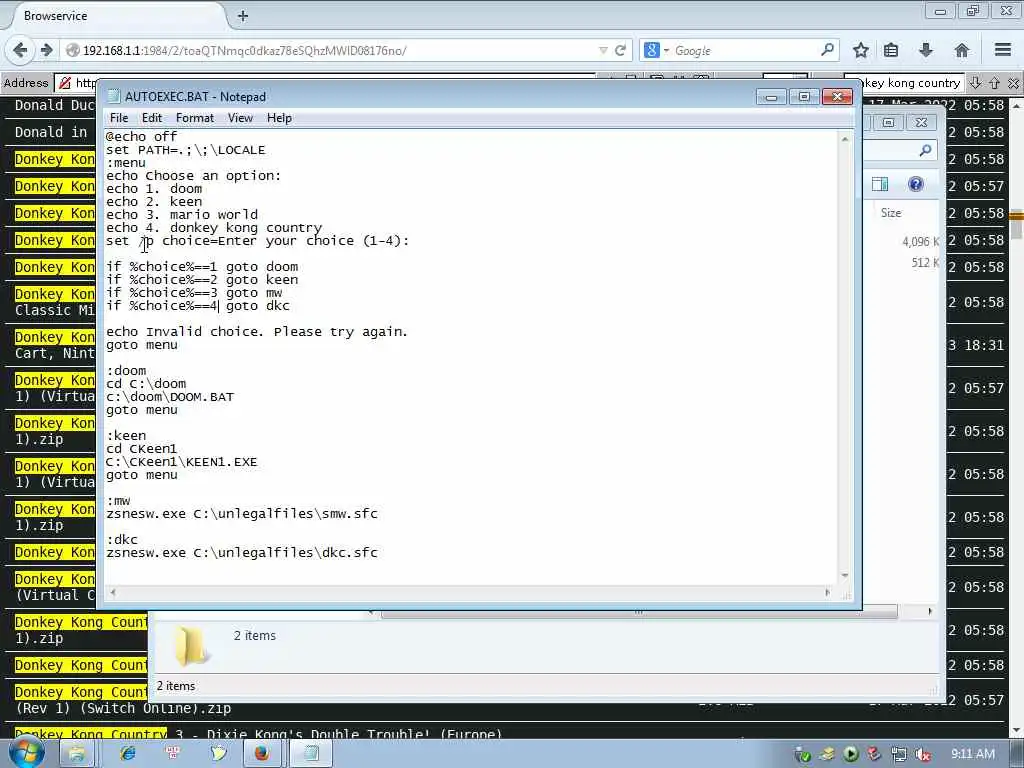The image size is (1024, 768).
Task: Open Internet Explorer from taskbar
Action: (x=127, y=753)
